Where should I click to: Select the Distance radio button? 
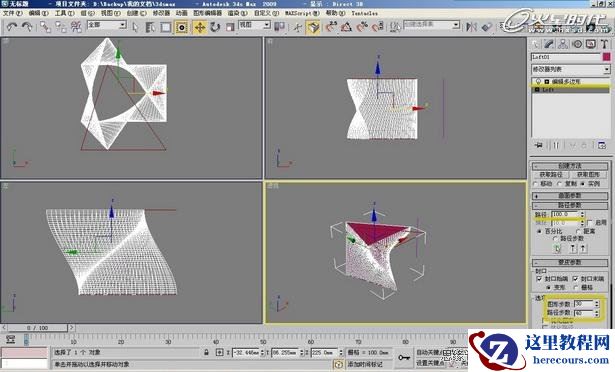point(578,232)
